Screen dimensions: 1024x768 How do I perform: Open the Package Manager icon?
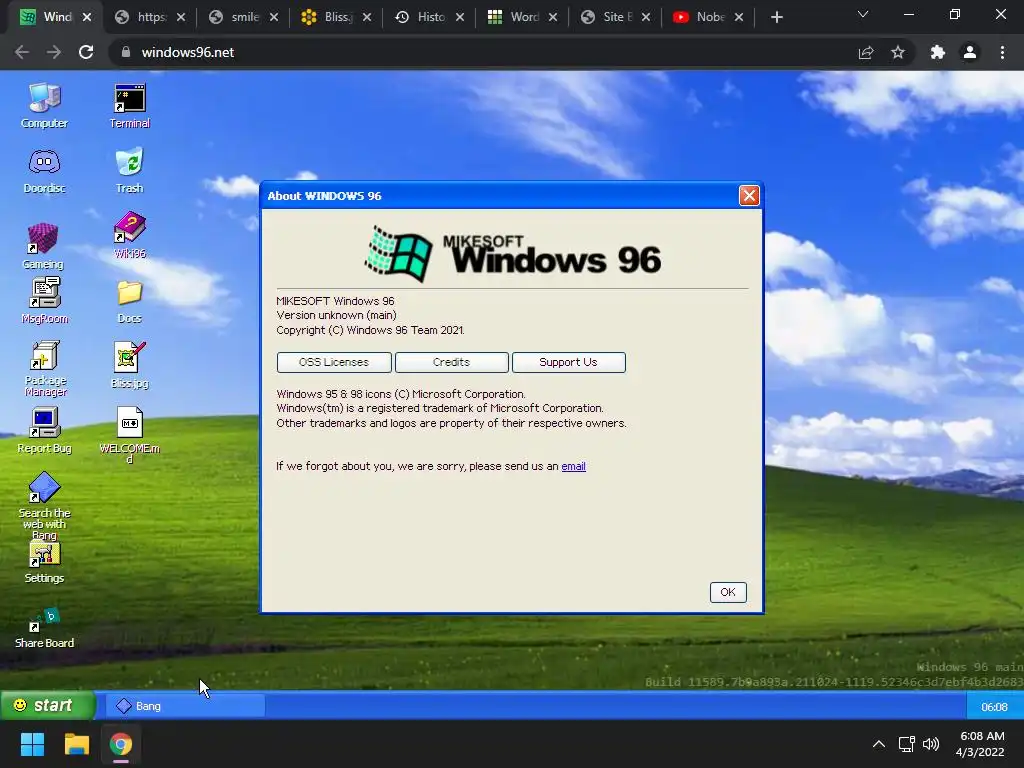click(44, 368)
